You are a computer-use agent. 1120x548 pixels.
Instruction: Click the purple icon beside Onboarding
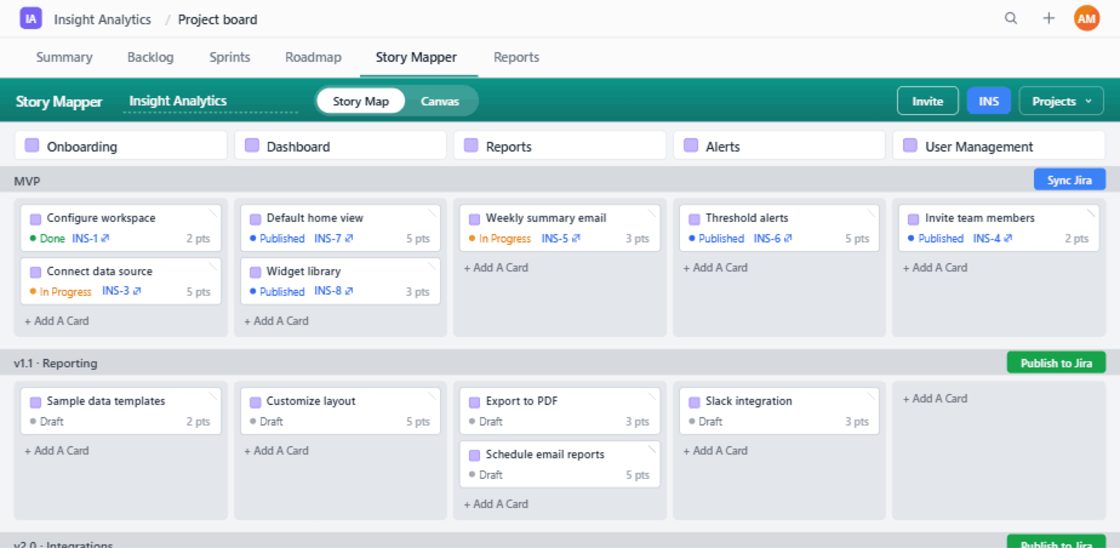click(31, 146)
